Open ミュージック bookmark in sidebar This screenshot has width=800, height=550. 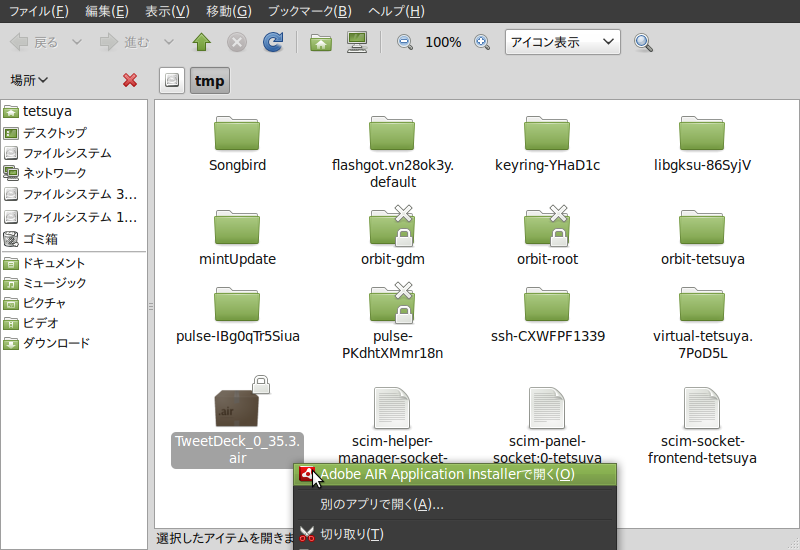[74, 283]
